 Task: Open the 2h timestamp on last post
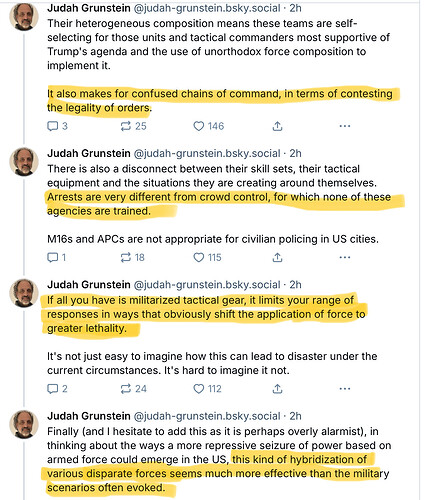point(295,416)
